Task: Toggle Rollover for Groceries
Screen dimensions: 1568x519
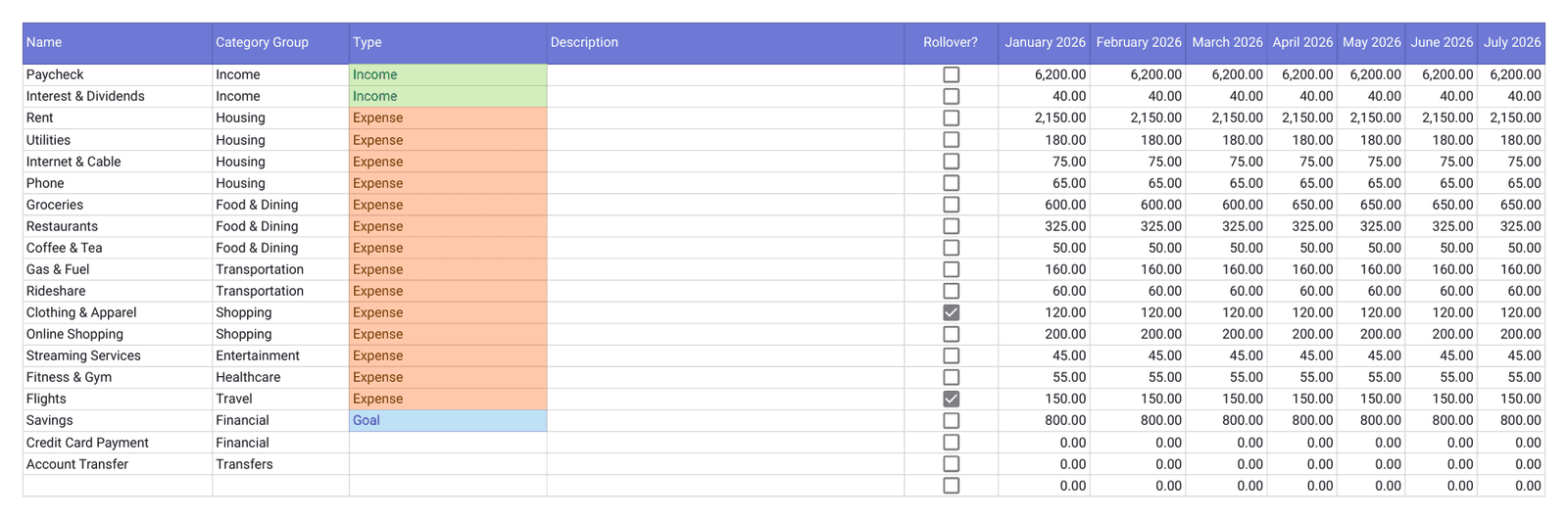Action: click(951, 205)
